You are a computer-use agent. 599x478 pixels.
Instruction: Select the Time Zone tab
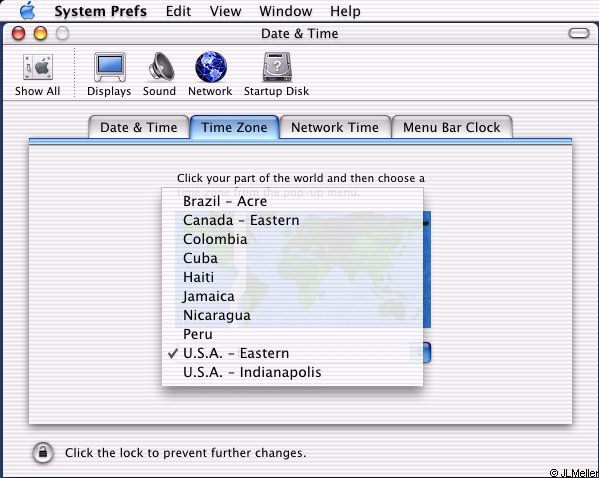click(234, 127)
